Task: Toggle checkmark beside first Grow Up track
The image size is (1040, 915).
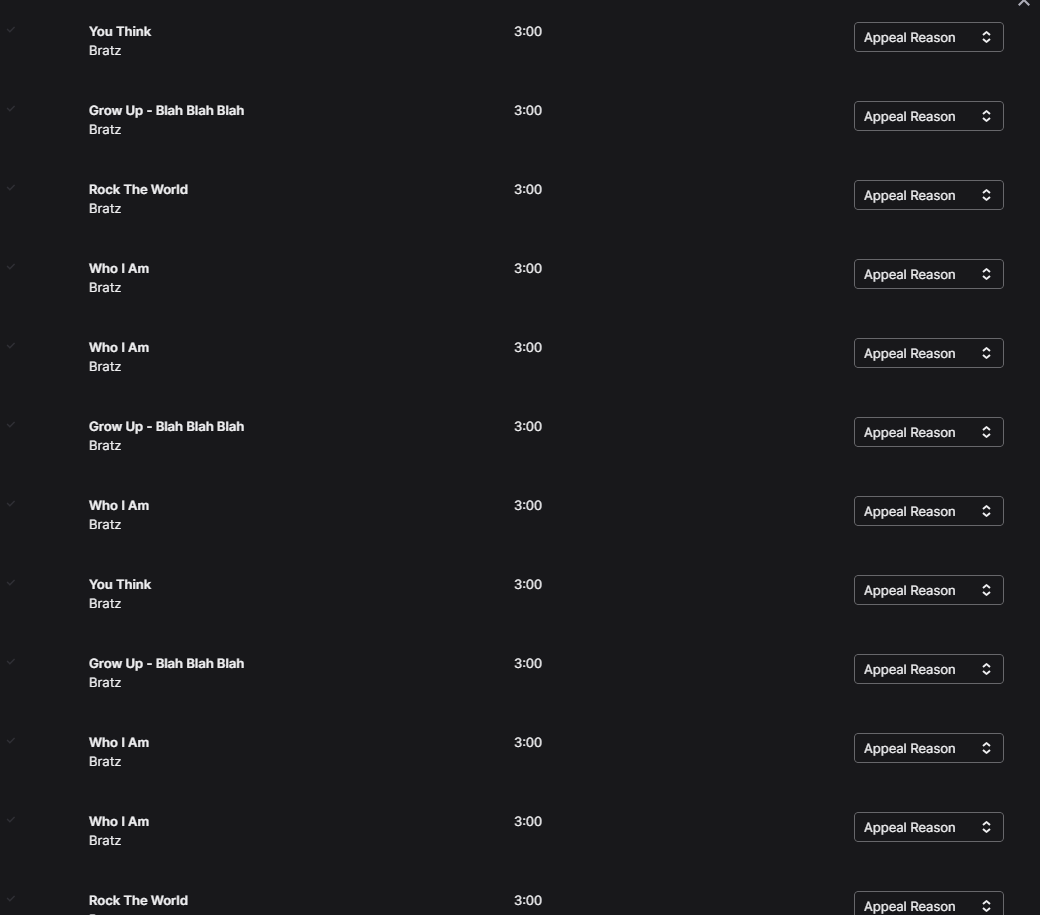Action: coord(11,109)
